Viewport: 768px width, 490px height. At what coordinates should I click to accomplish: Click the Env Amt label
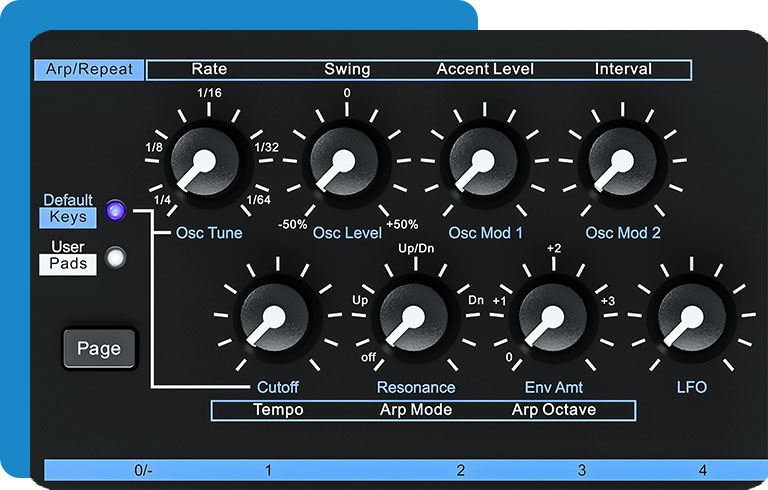coord(554,388)
